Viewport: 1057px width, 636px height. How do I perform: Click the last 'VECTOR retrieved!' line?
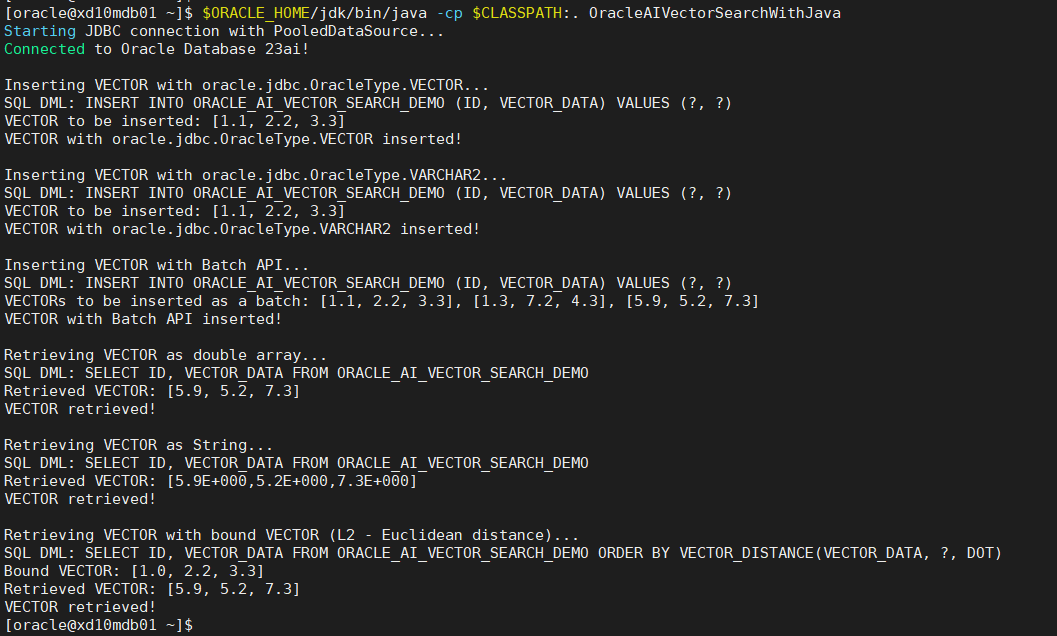pos(80,607)
